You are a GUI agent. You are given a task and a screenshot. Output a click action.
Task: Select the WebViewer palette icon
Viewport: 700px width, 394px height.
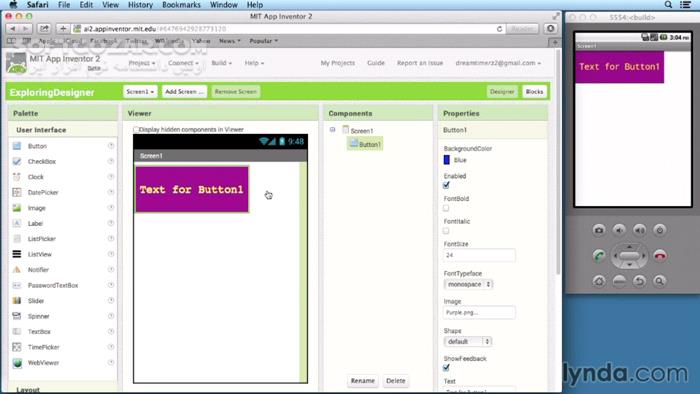tap(17, 363)
